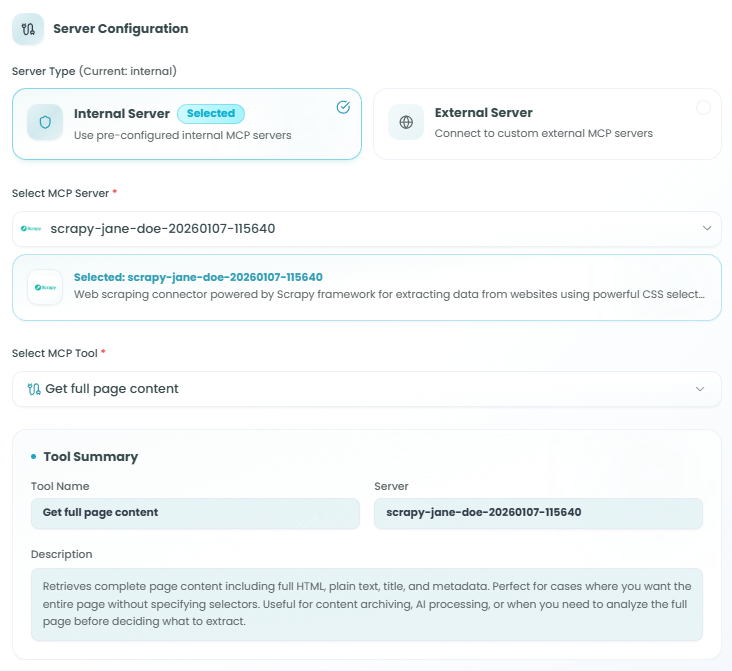
Task: Click the Server field in Tool Summary
Action: (538, 513)
